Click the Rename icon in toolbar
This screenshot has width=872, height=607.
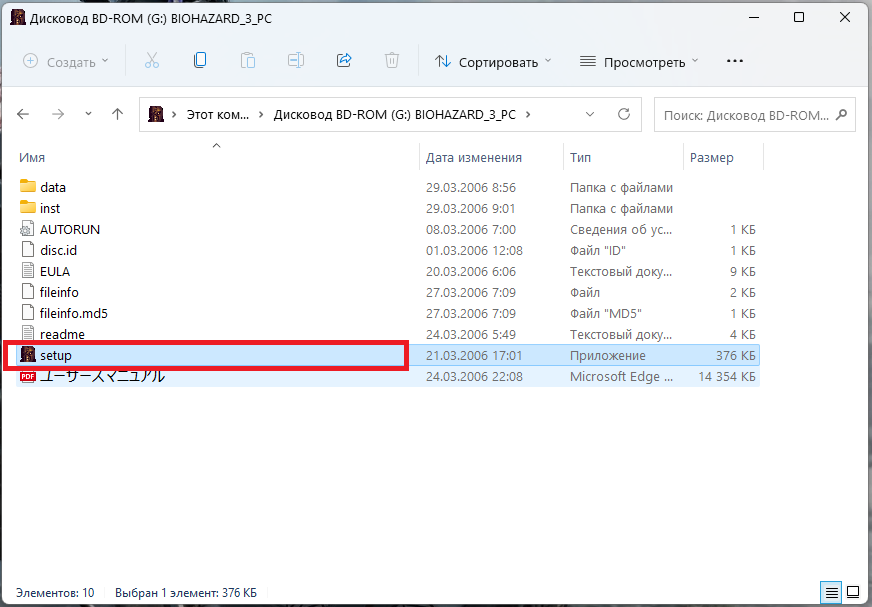pos(296,61)
